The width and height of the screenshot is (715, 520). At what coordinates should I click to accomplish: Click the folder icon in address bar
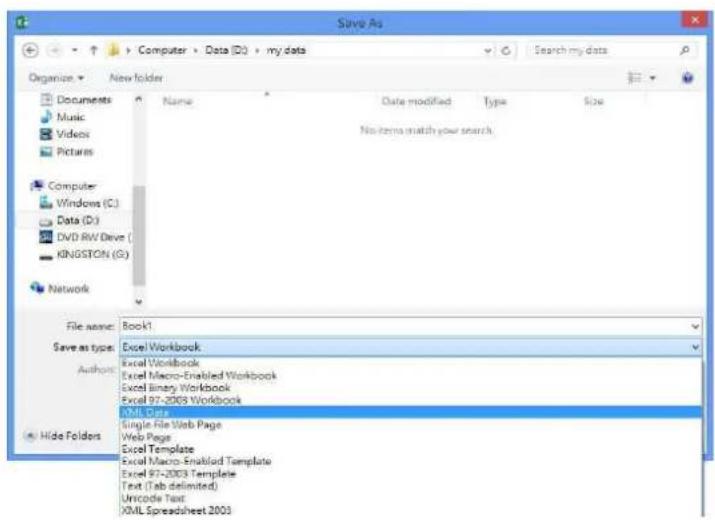point(114,50)
